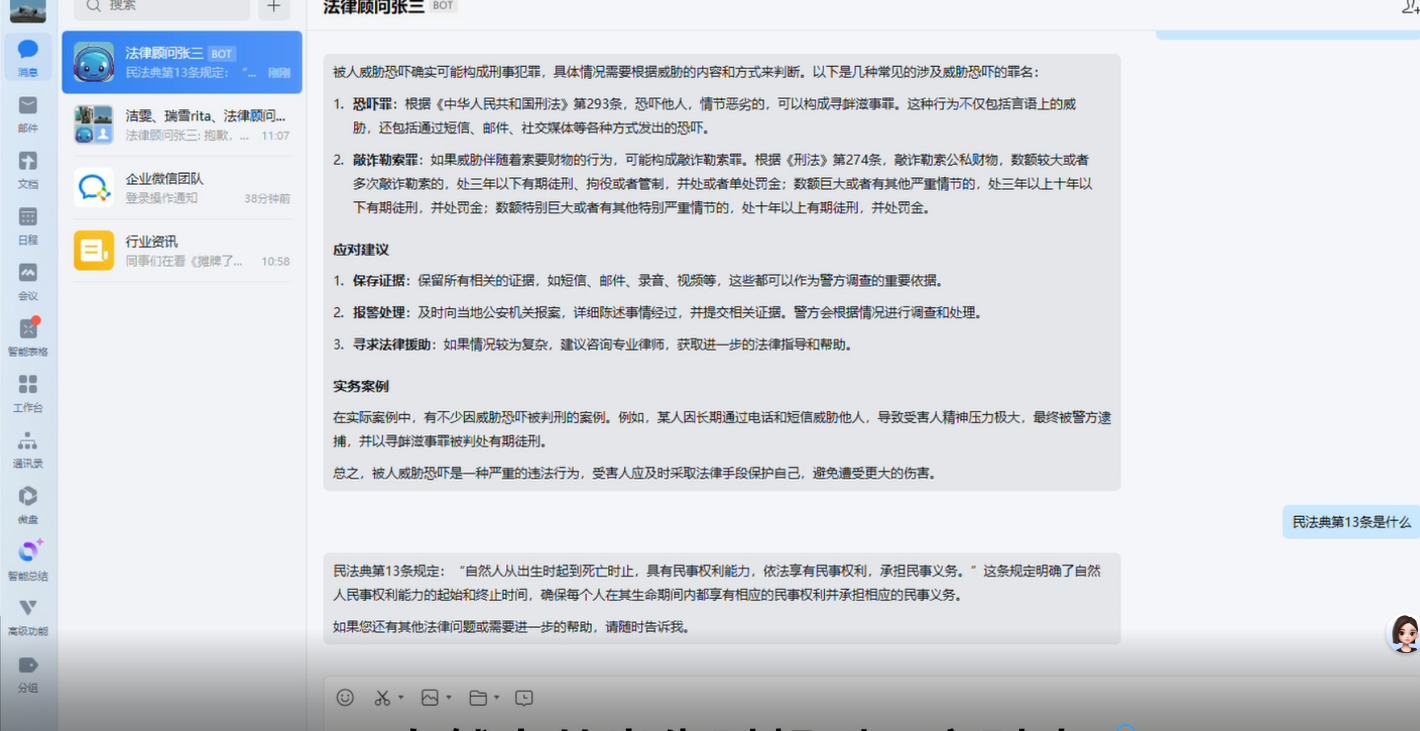Click the new chat plus button
The height and width of the screenshot is (731, 1420).
pyautogui.click(x=272, y=9)
